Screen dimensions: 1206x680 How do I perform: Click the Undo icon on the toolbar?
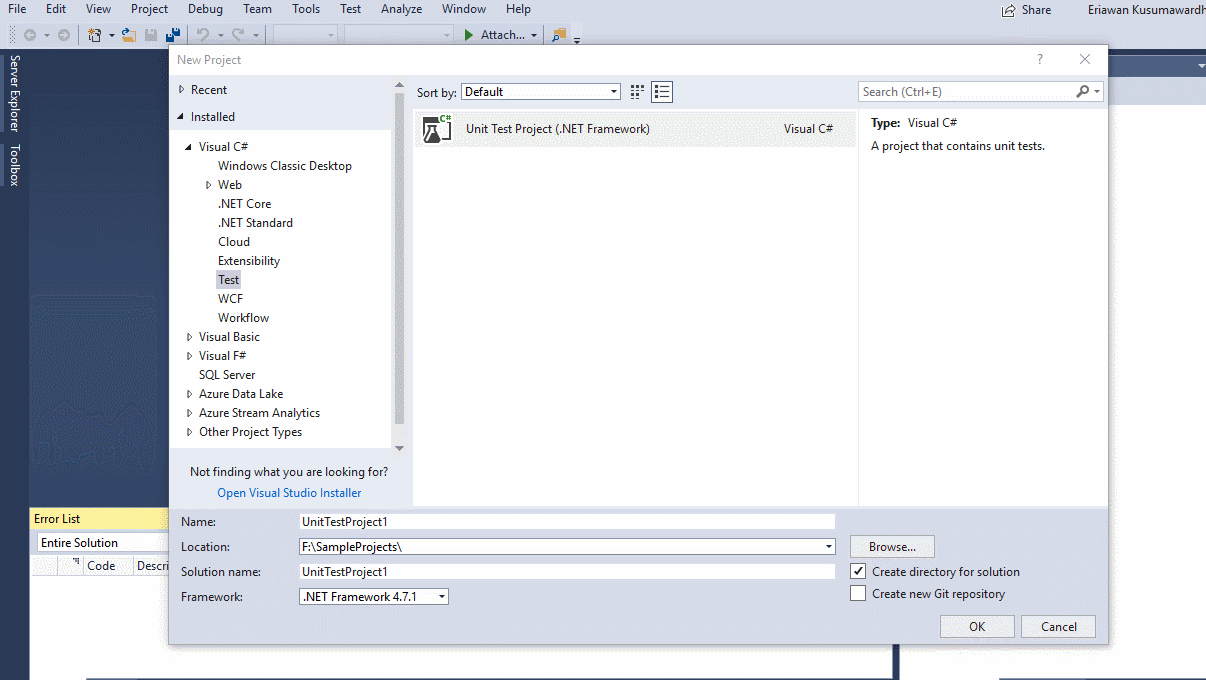click(x=203, y=34)
